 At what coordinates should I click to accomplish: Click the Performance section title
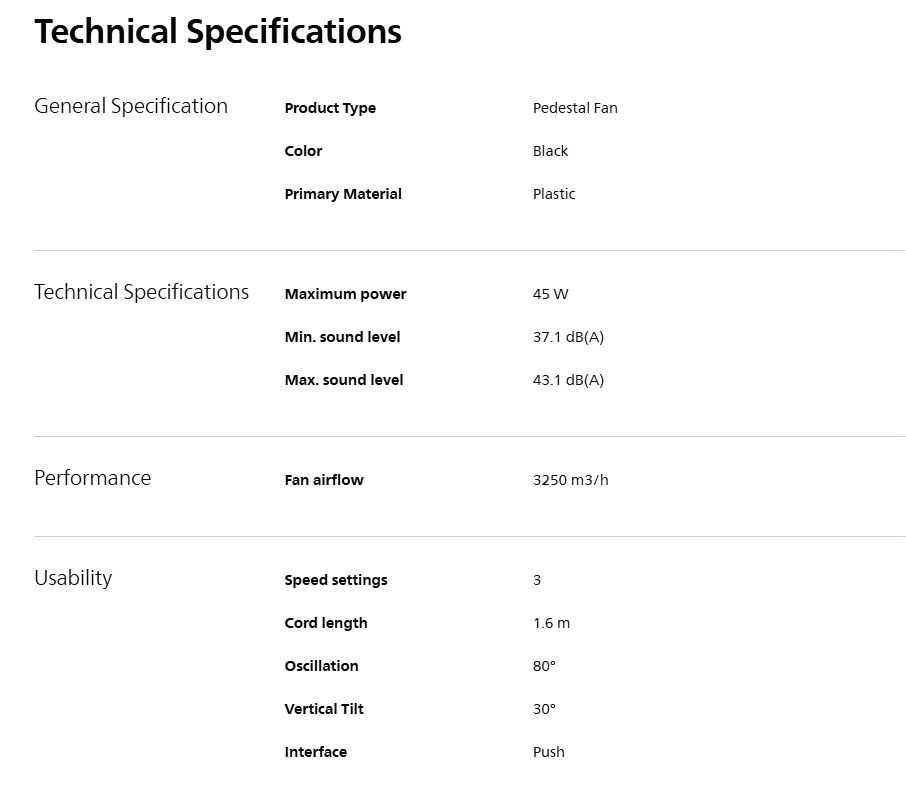click(x=92, y=478)
